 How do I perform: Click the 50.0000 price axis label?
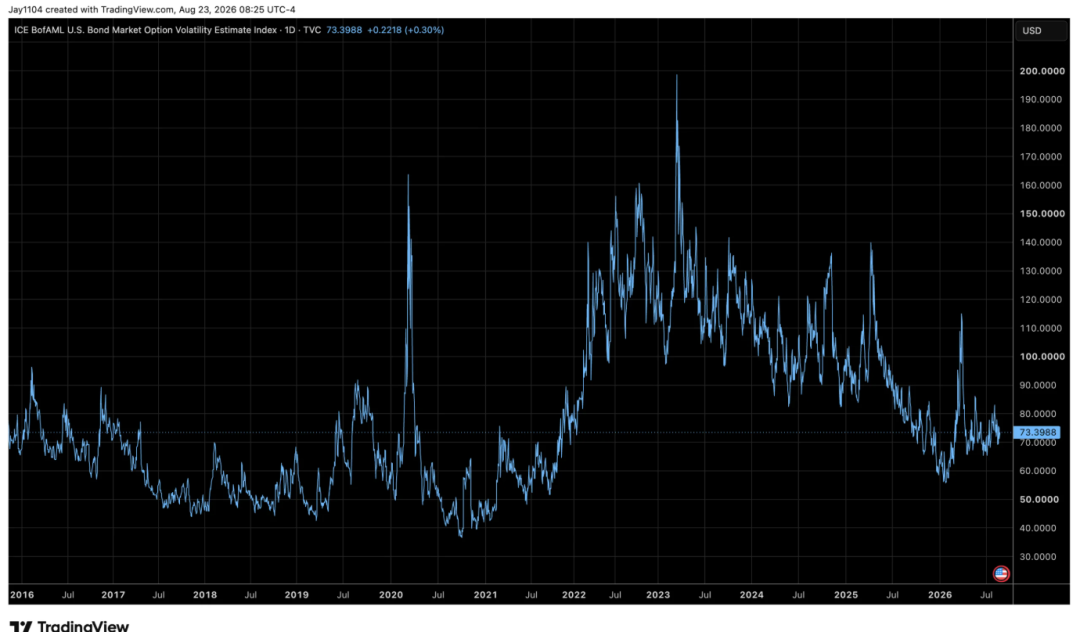(x=1041, y=499)
